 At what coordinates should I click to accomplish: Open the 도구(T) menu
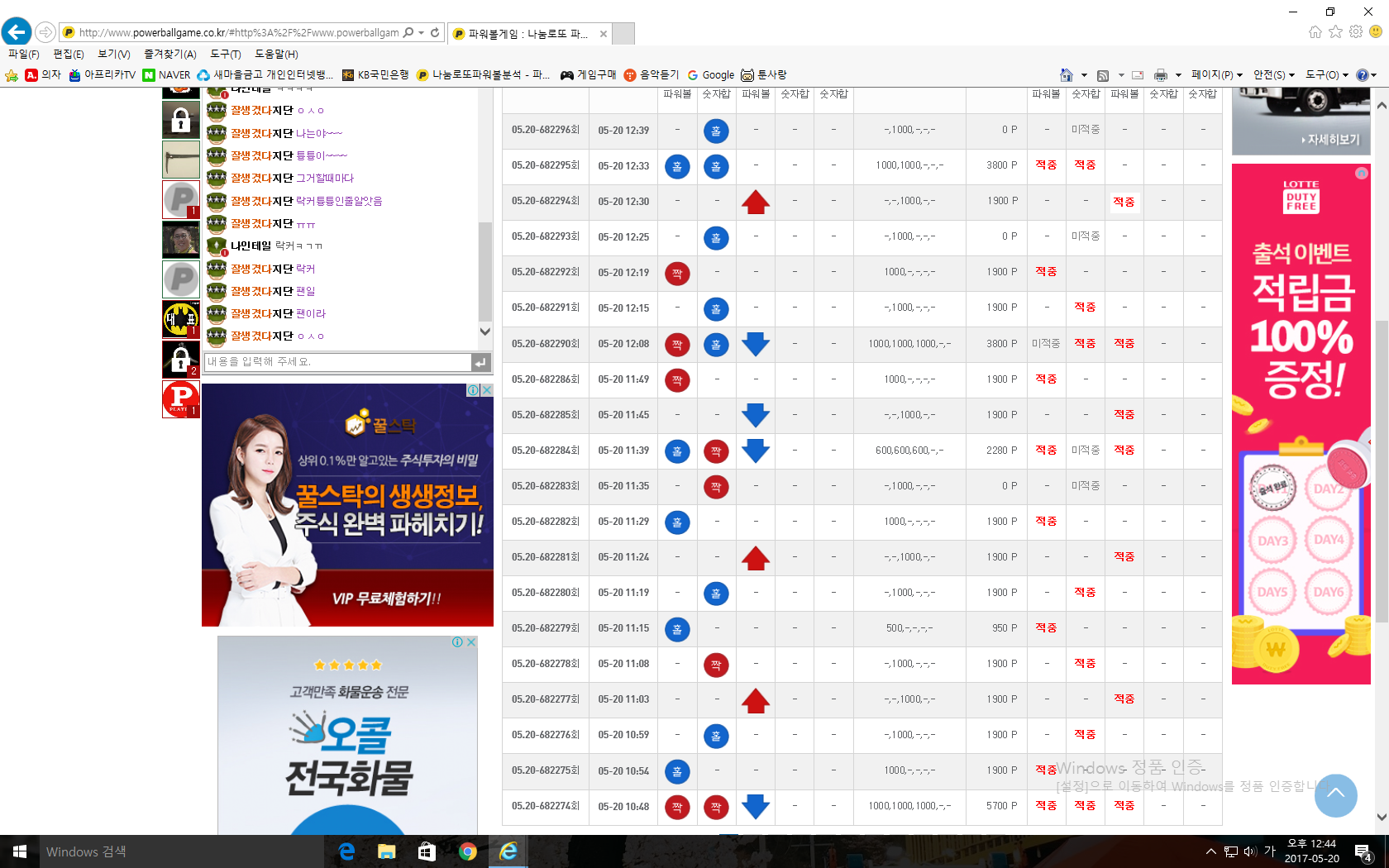pyautogui.click(x=226, y=54)
